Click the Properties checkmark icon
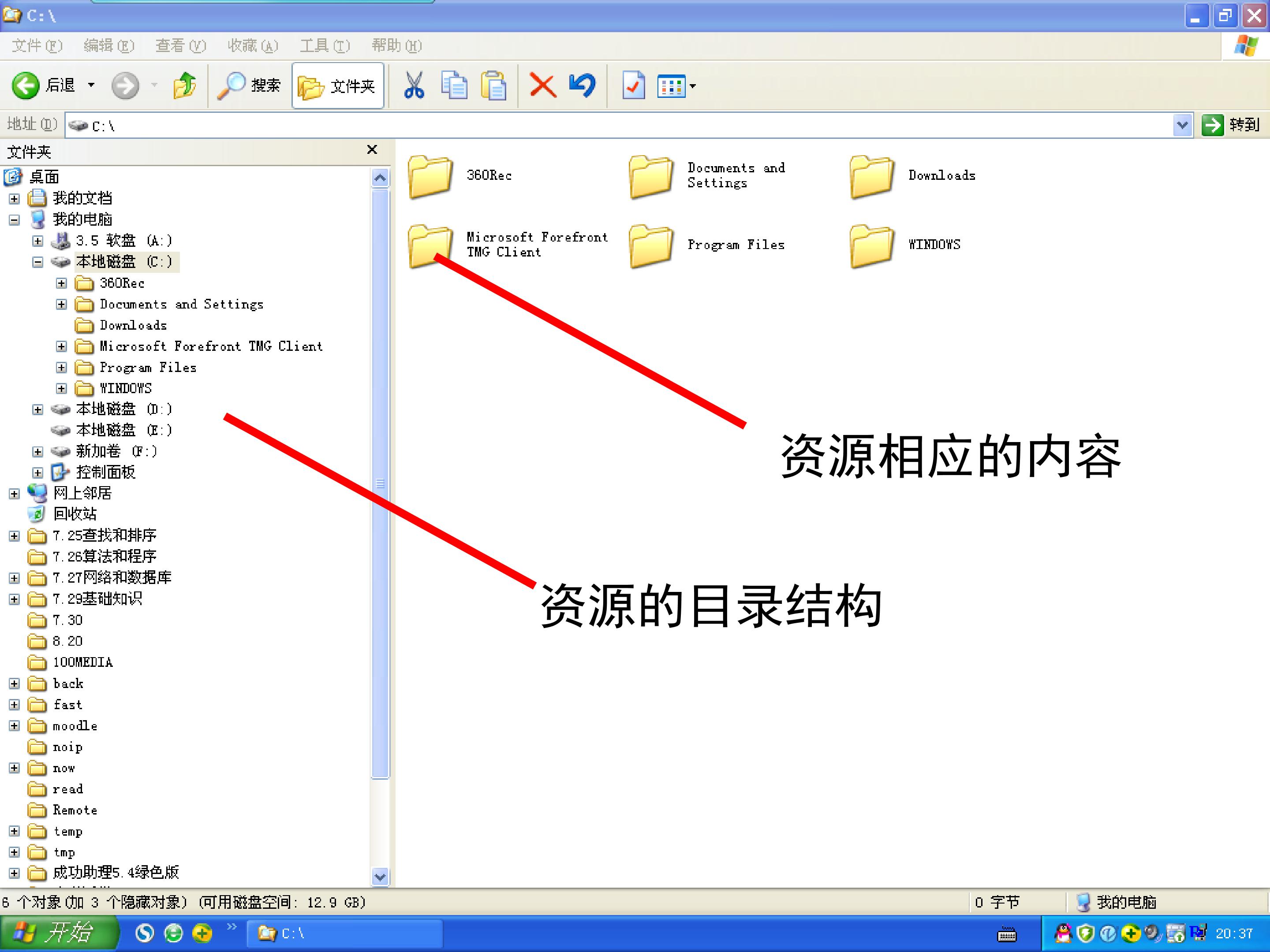Screen dimensions: 1270x952 (633, 86)
